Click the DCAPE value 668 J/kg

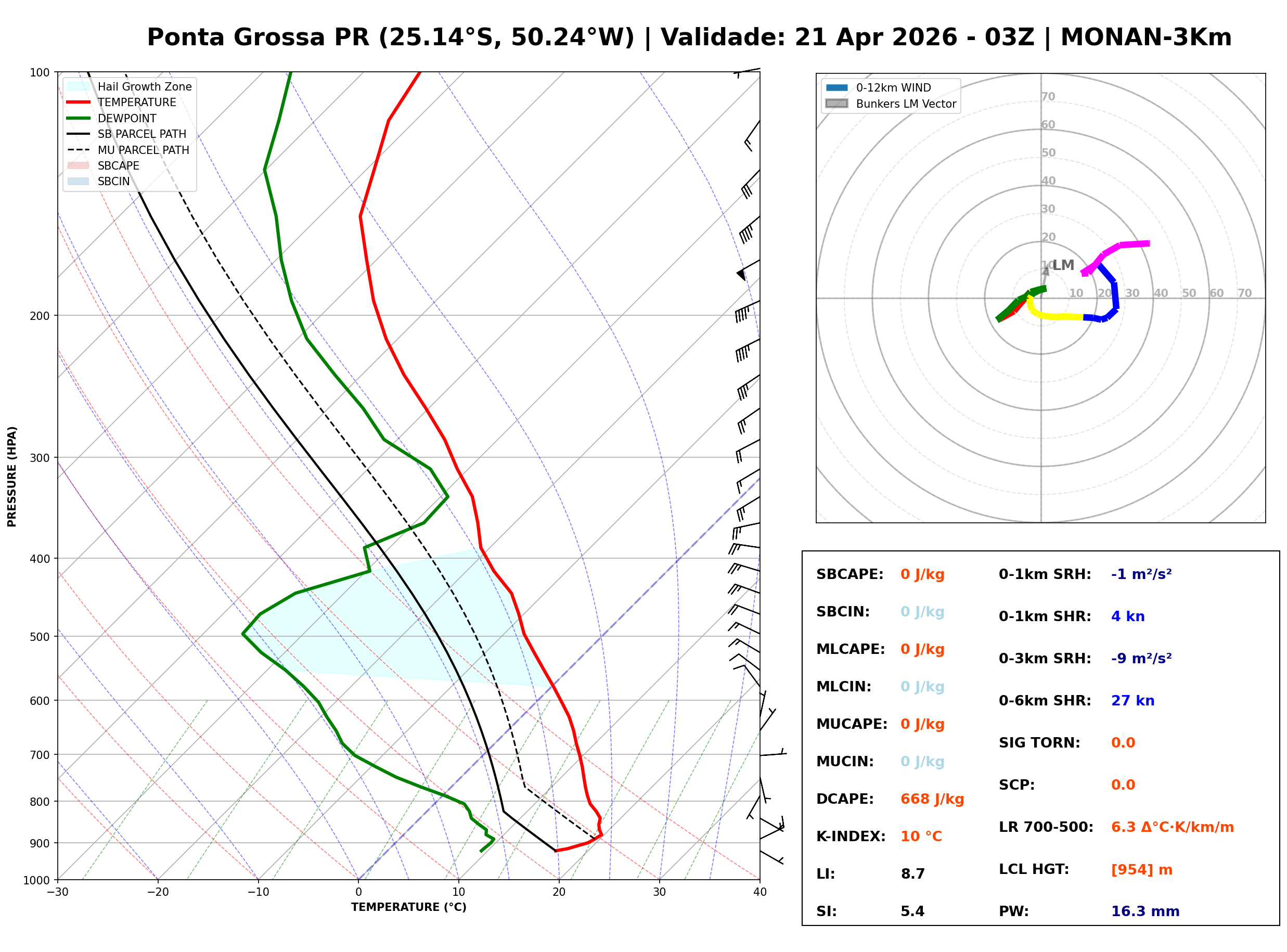(x=932, y=799)
